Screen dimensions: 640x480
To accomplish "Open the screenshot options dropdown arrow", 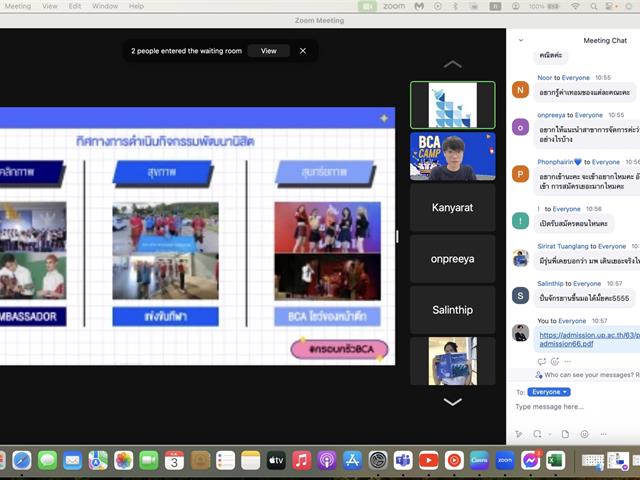I will (x=550, y=434).
